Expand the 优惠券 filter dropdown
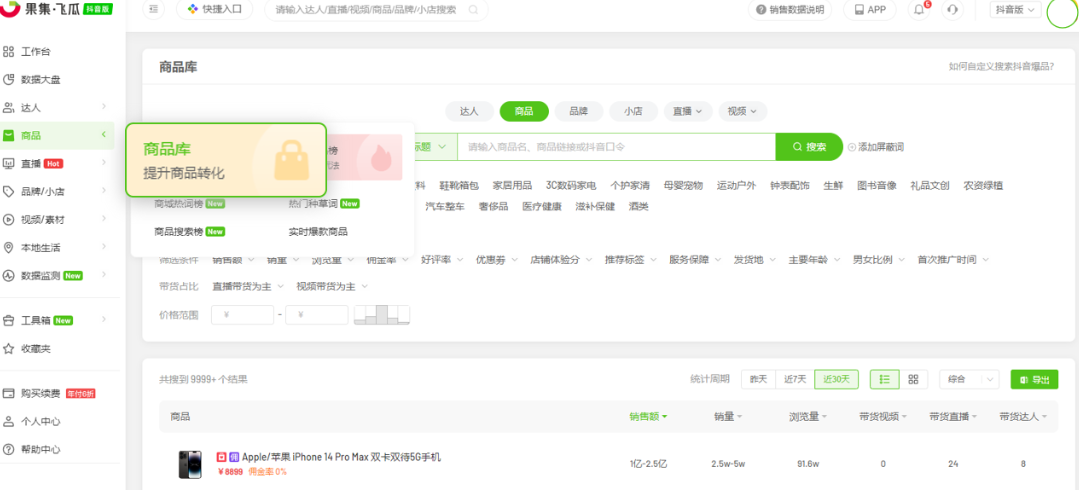 point(495,259)
